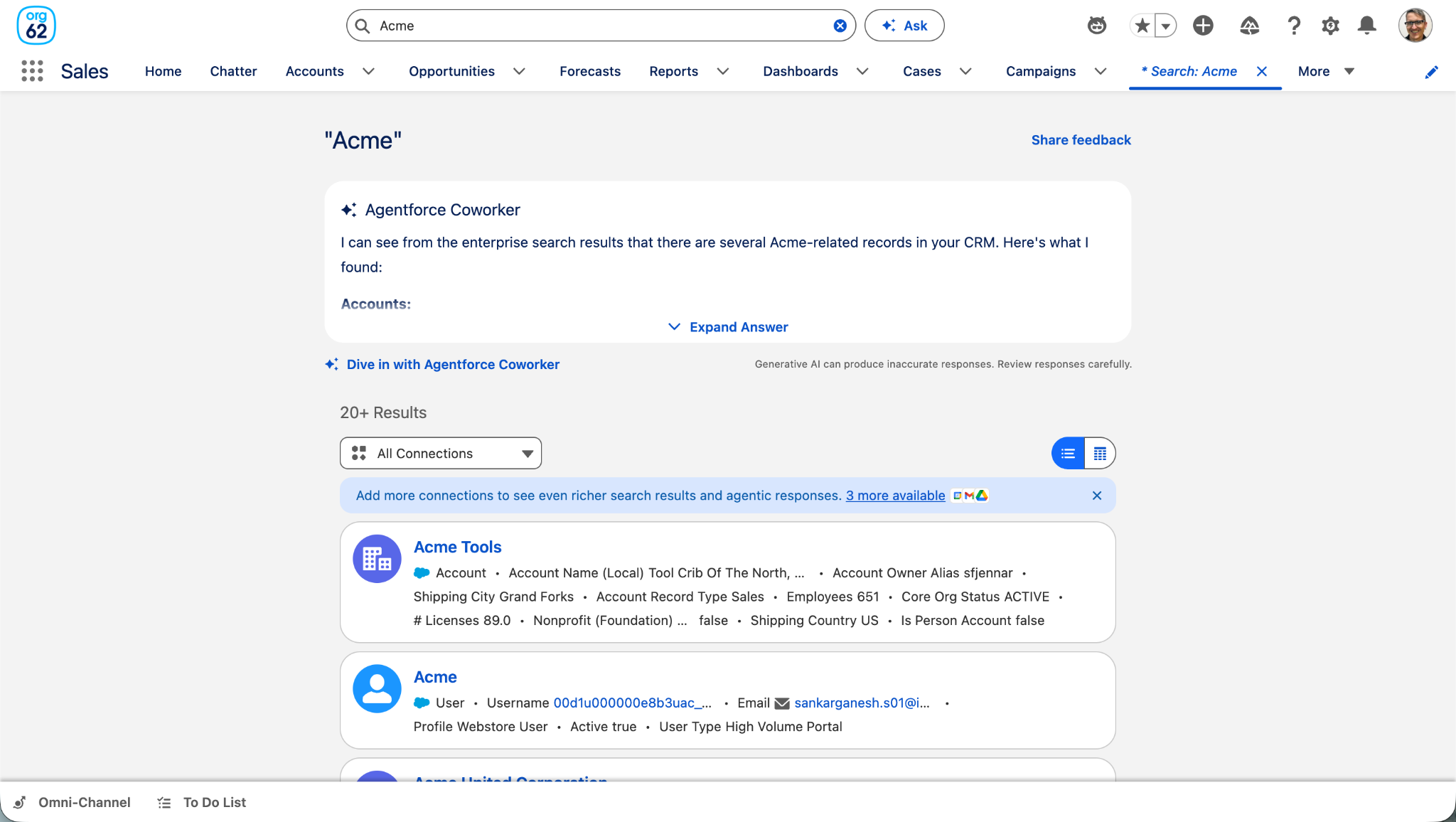Dismiss the add connections banner
1456x822 pixels.
[x=1097, y=496]
